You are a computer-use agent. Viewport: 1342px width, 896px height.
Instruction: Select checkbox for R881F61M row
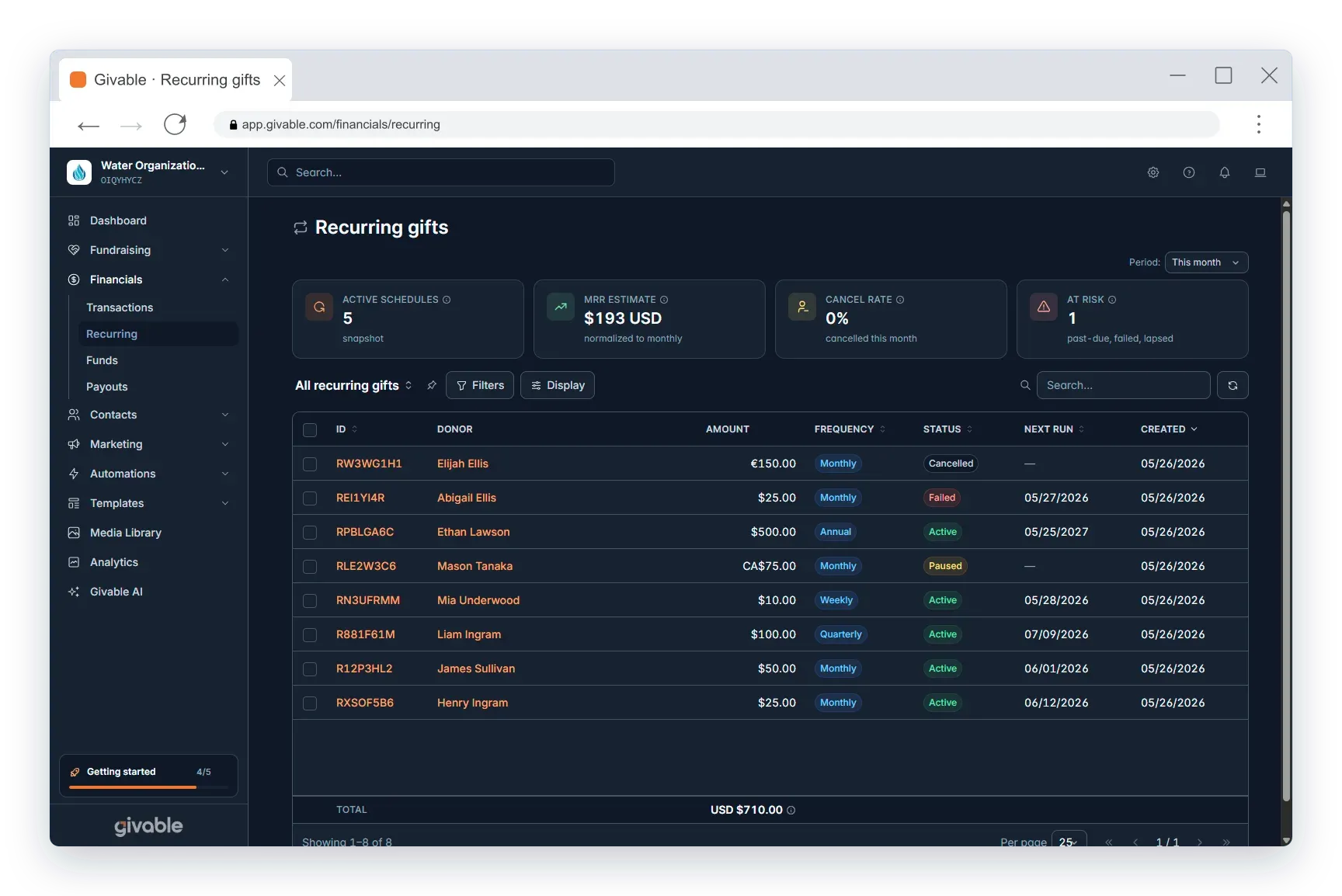pyautogui.click(x=310, y=635)
